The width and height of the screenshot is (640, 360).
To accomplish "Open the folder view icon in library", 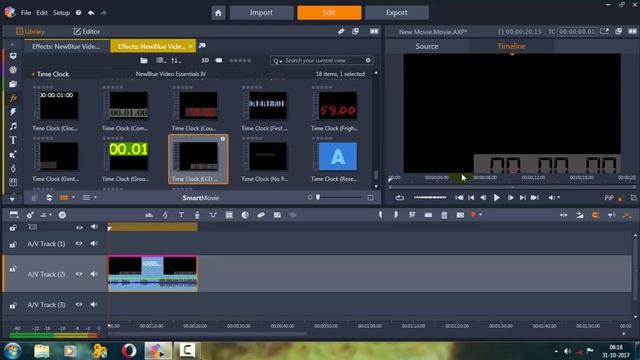I will point(144,60).
